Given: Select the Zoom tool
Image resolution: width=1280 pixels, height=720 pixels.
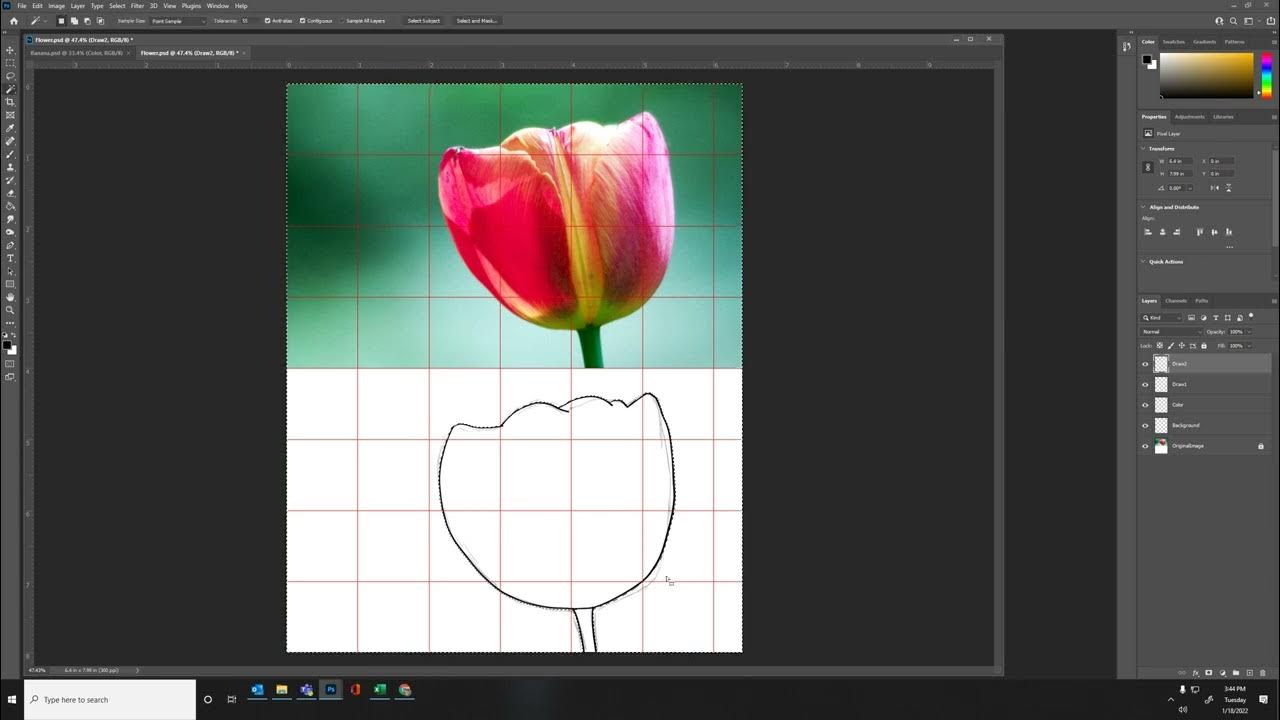Looking at the screenshot, I should coord(11,310).
